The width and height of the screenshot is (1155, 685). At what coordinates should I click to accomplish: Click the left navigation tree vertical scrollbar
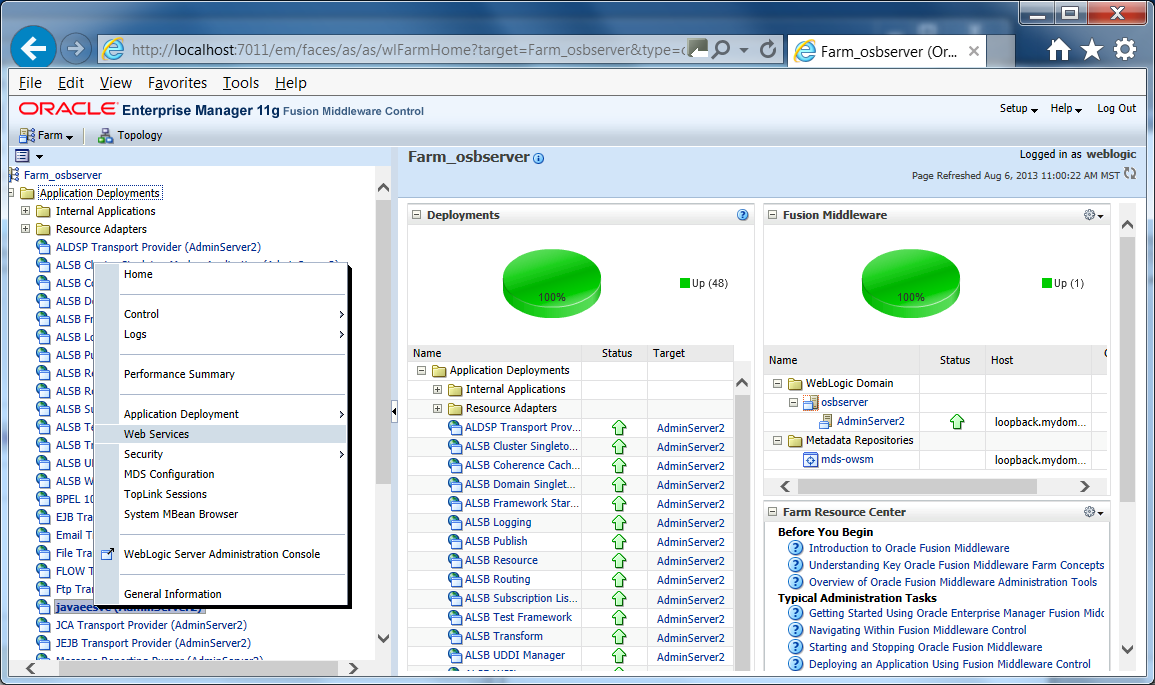[383, 412]
